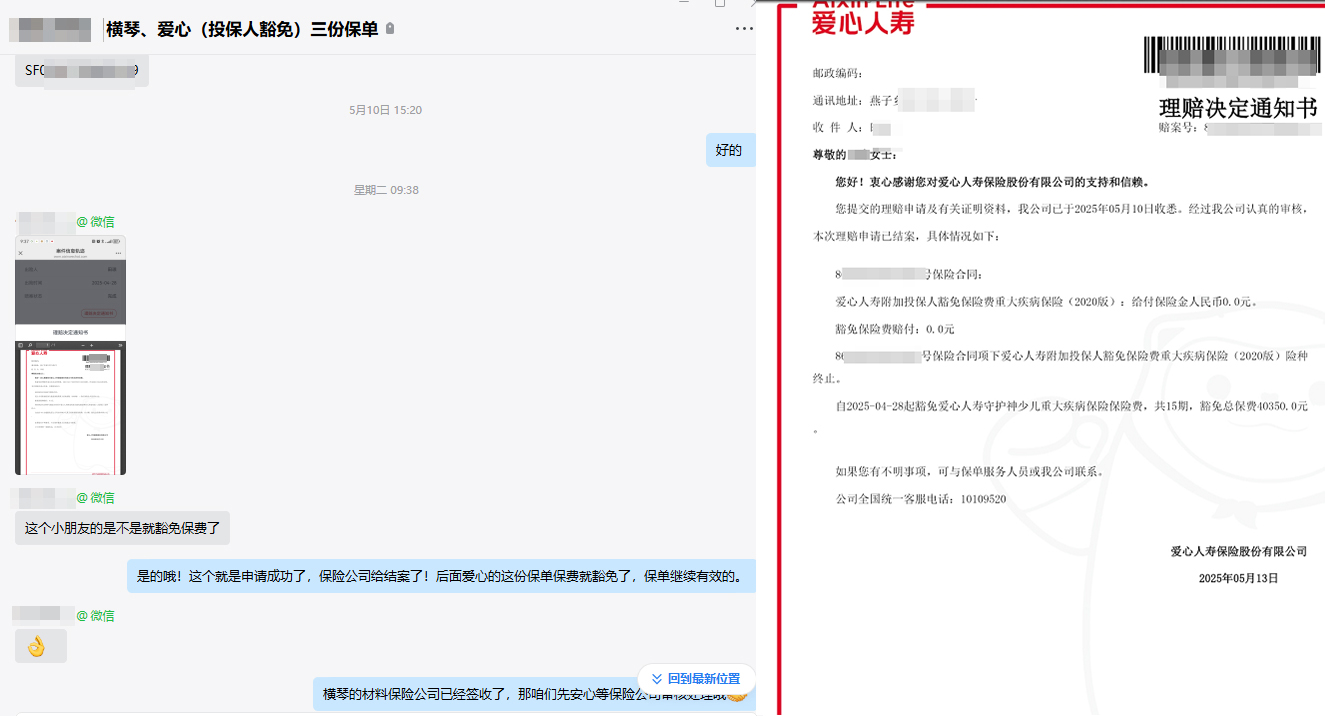The width and height of the screenshot is (1325, 716).
Task: Click the sentence mentioning 2025年05月10日收悉
Action: [1071, 210]
